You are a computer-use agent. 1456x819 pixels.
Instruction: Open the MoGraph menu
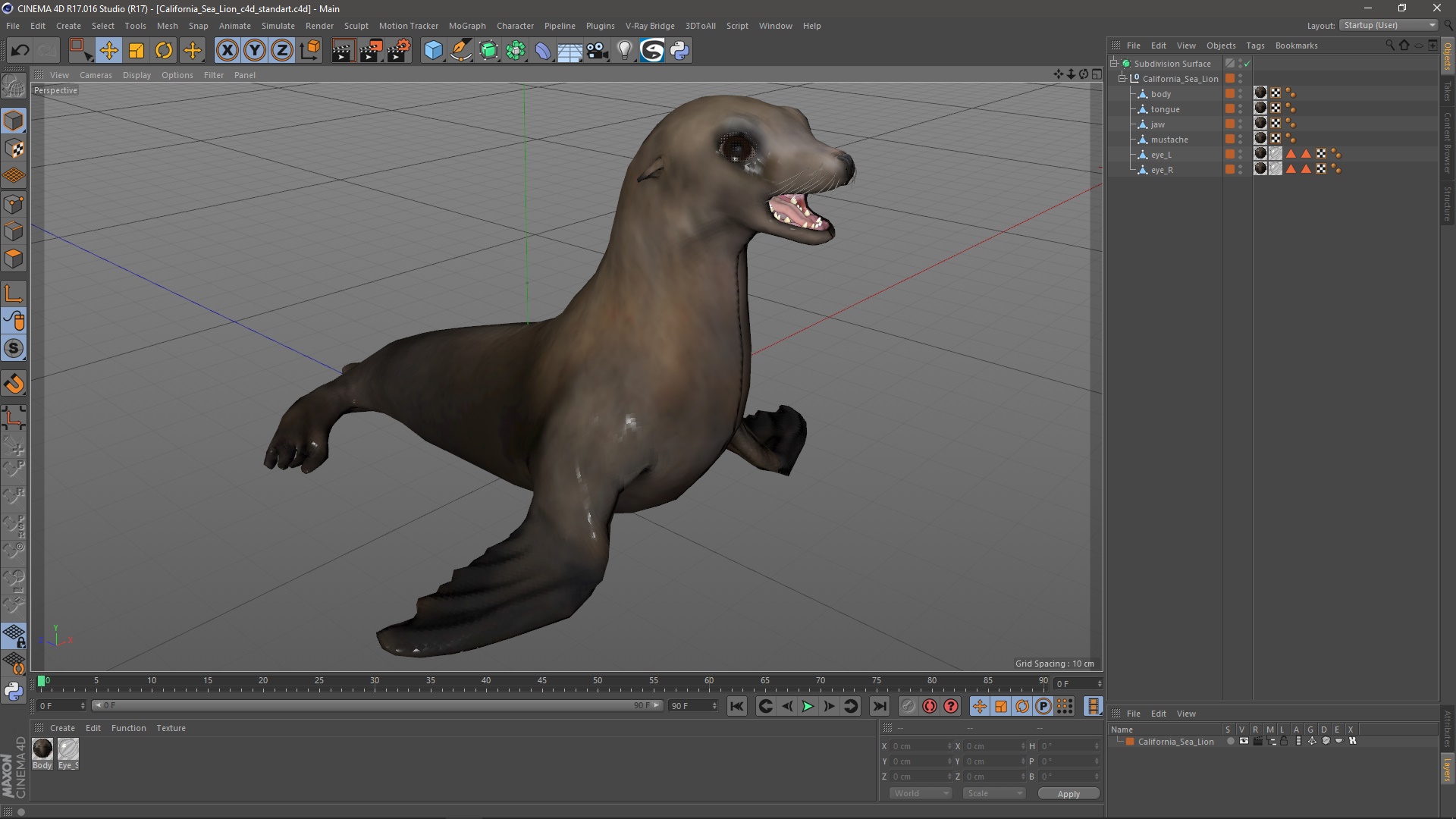(466, 26)
